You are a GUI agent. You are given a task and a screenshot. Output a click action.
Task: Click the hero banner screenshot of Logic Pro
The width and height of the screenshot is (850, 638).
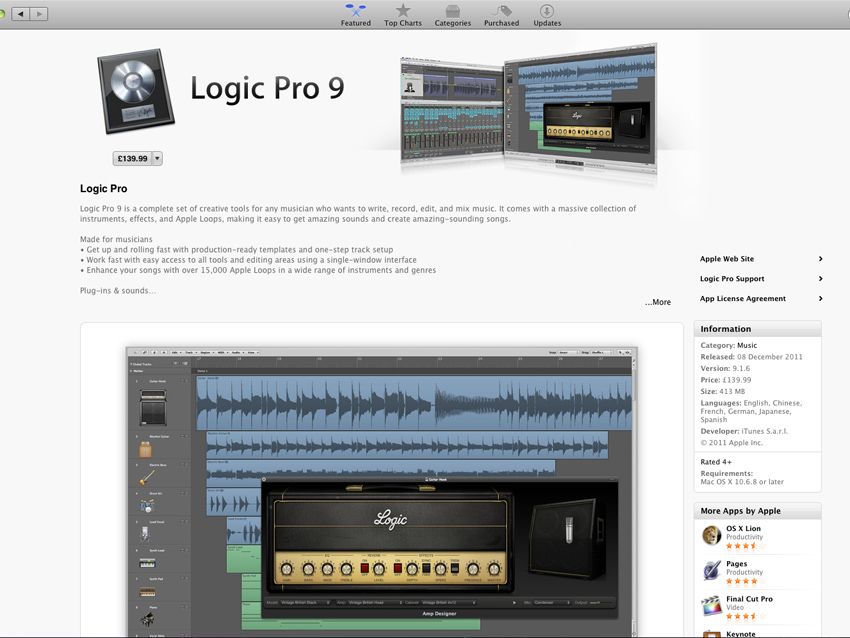pos(528,108)
